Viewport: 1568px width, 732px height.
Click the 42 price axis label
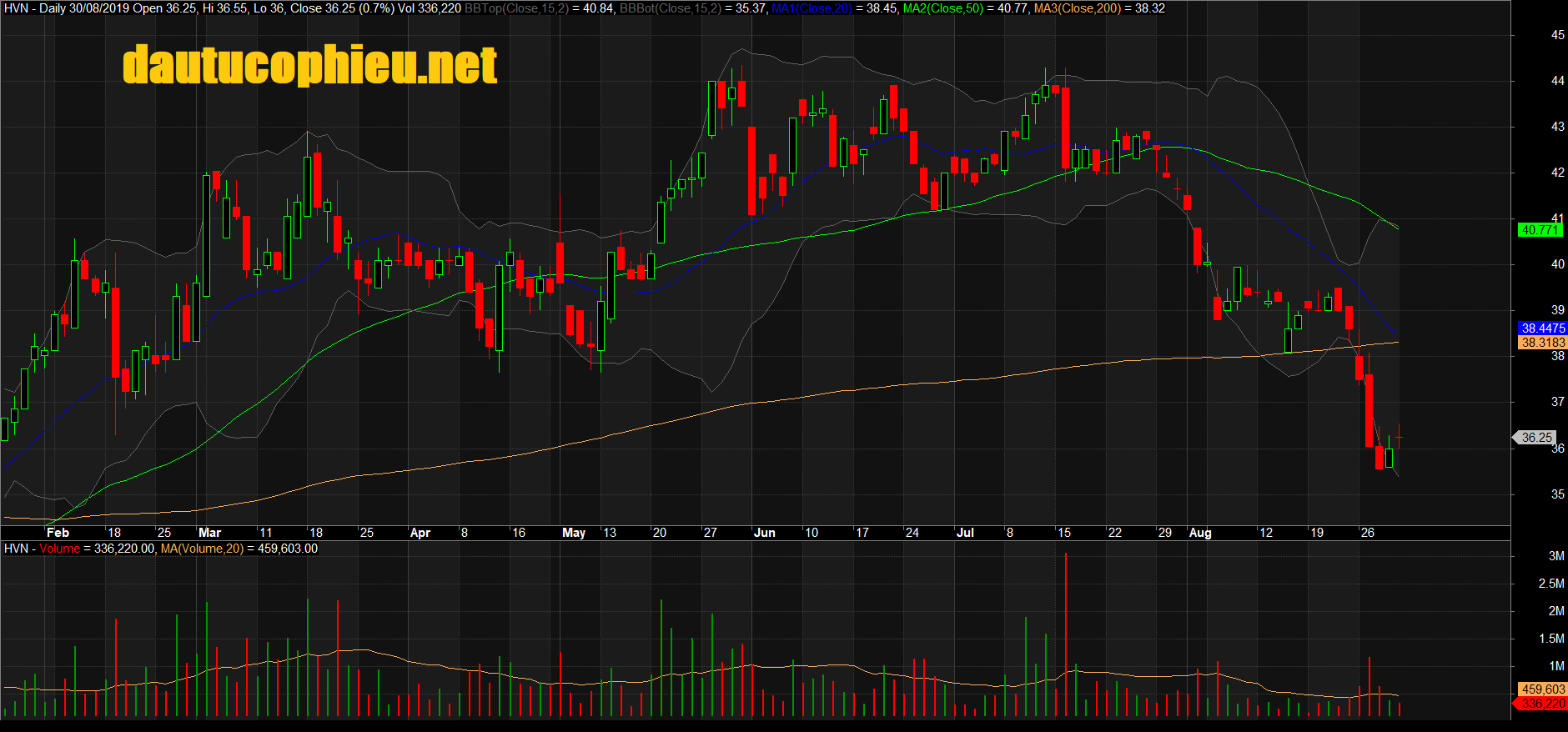1558,173
